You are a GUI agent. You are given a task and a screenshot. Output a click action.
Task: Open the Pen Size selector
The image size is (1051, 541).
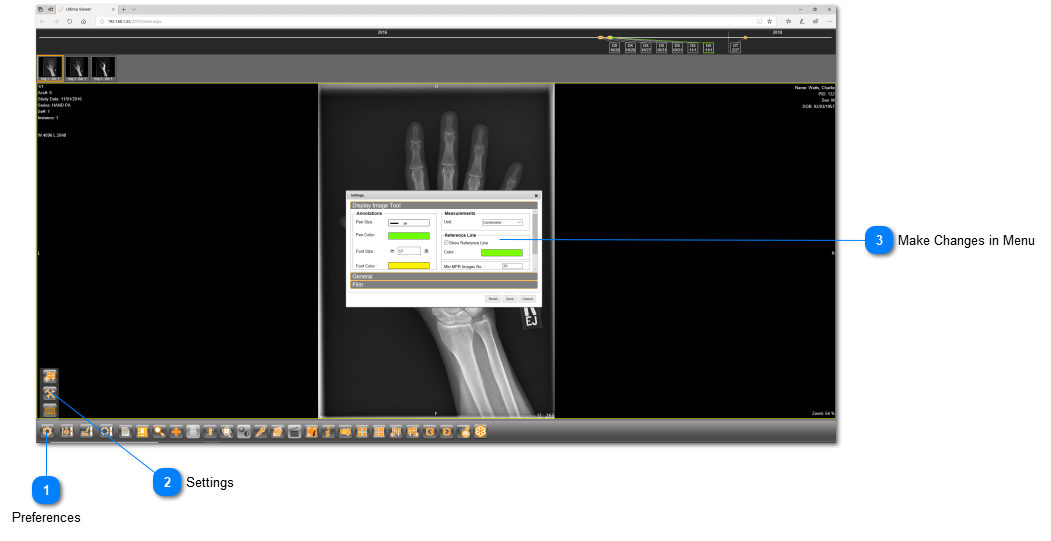(409, 223)
